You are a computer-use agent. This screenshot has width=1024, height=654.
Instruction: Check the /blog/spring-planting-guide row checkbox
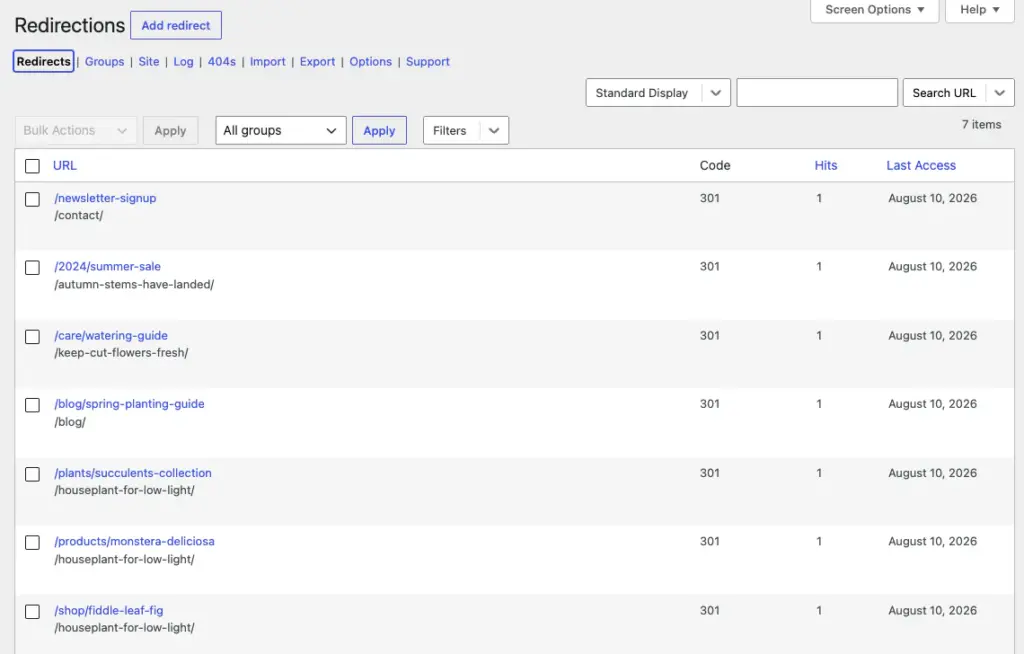(32, 405)
